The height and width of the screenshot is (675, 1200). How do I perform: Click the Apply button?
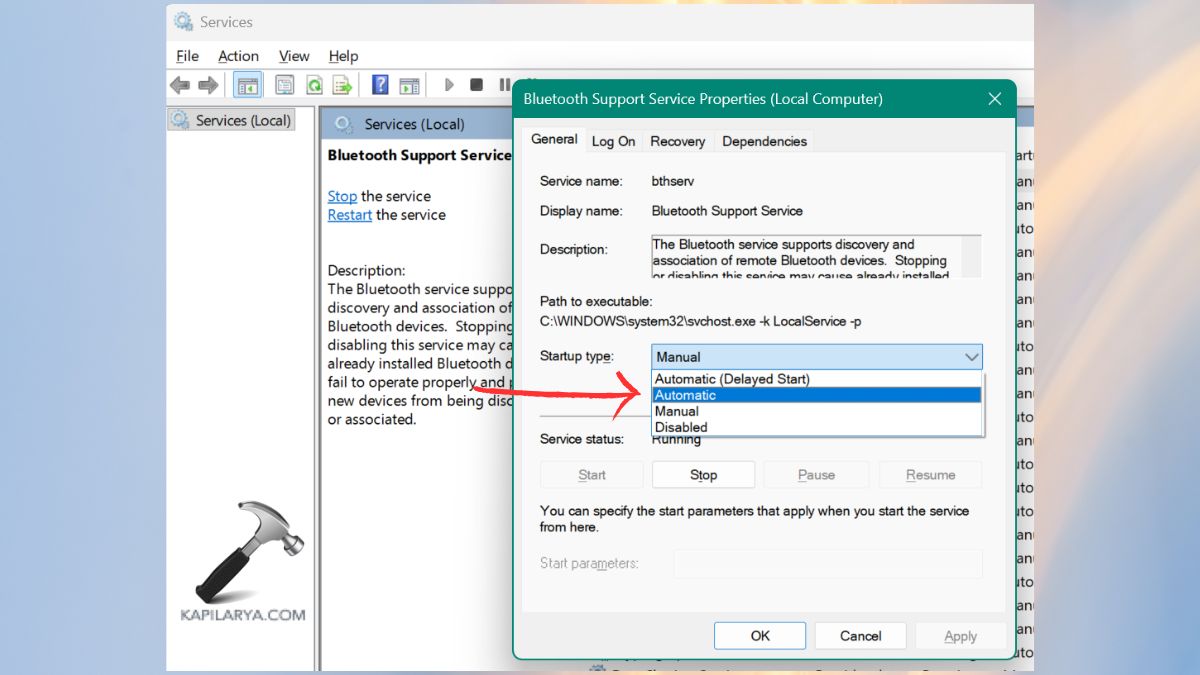coord(960,635)
